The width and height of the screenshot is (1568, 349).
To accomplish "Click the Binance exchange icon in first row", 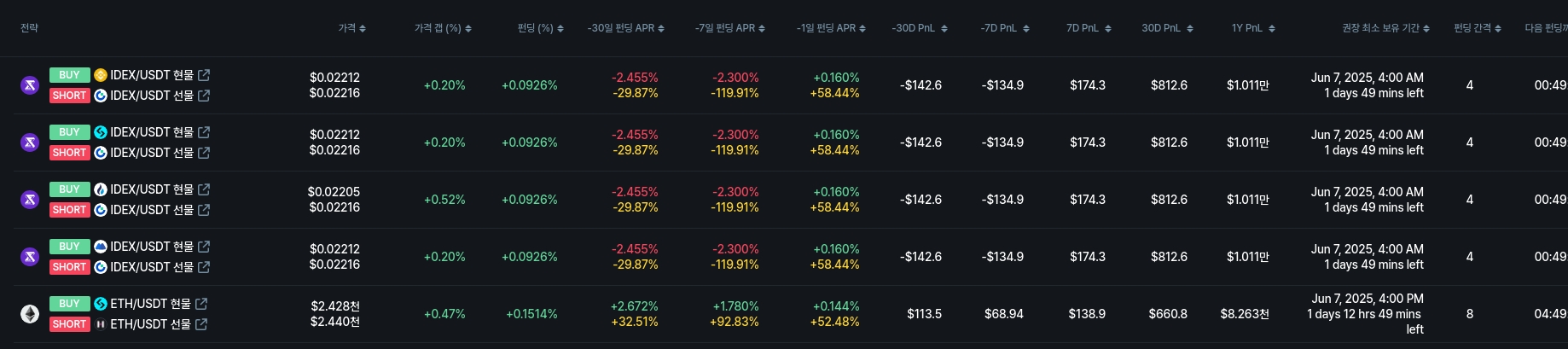I will pyautogui.click(x=101, y=75).
